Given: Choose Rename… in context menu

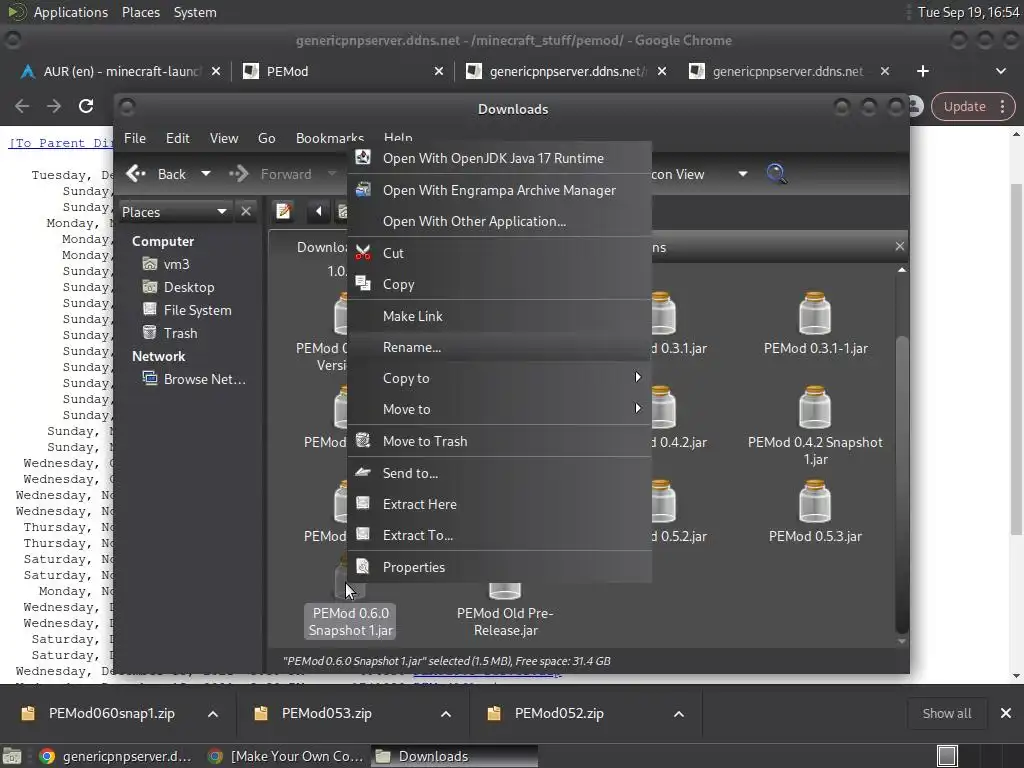Looking at the screenshot, I should coord(500,347).
